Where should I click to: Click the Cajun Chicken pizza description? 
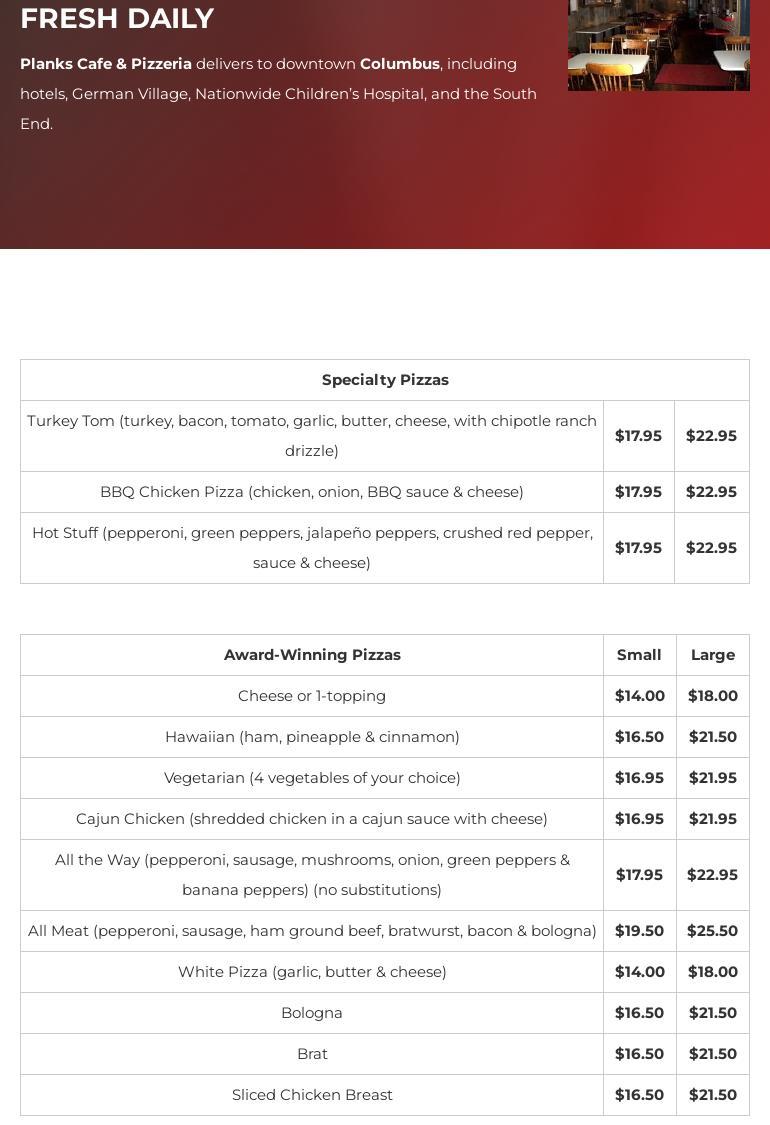[x=312, y=819]
